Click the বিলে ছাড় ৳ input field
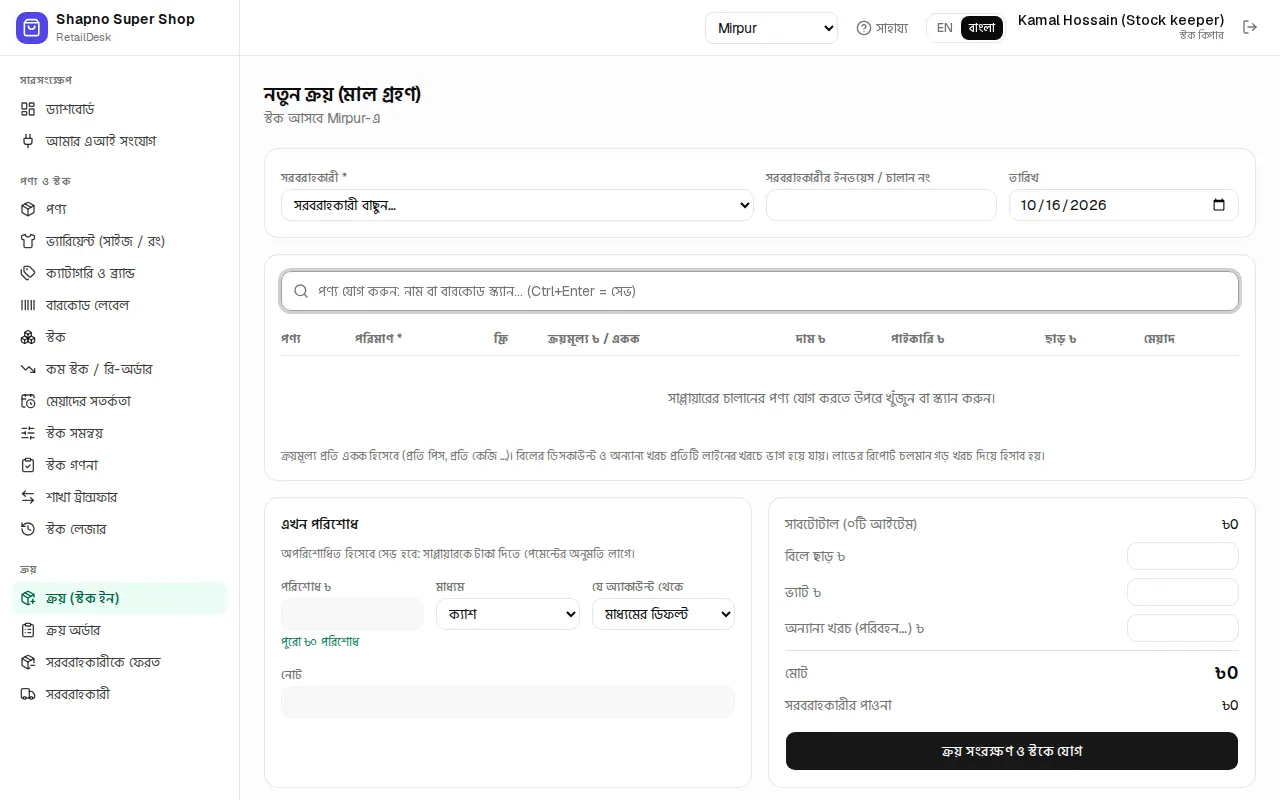The image size is (1280, 800). (x=1183, y=556)
